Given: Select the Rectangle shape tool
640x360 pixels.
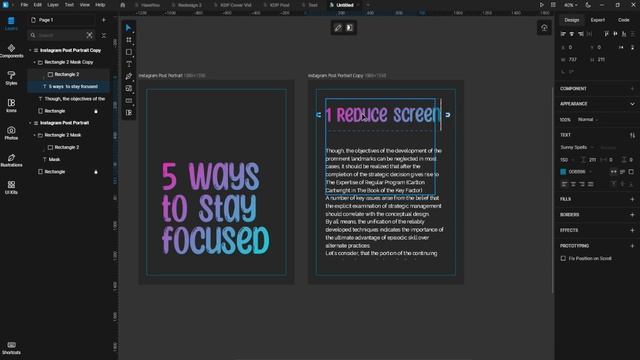Looking at the screenshot, I should click(129, 52).
